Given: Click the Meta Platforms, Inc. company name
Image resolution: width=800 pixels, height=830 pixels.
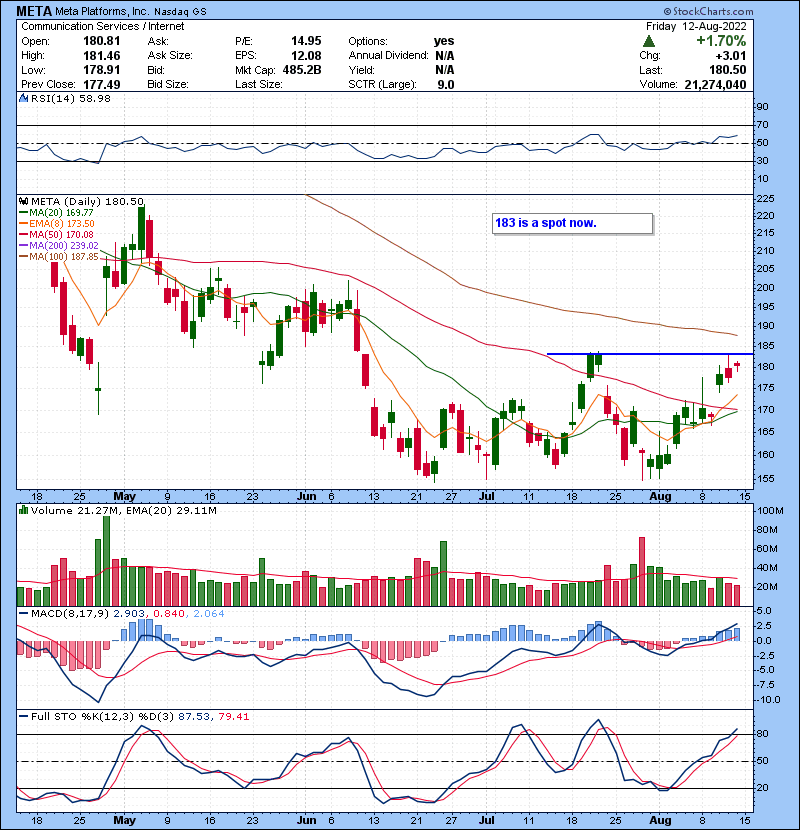Looking at the screenshot, I should click(101, 11).
